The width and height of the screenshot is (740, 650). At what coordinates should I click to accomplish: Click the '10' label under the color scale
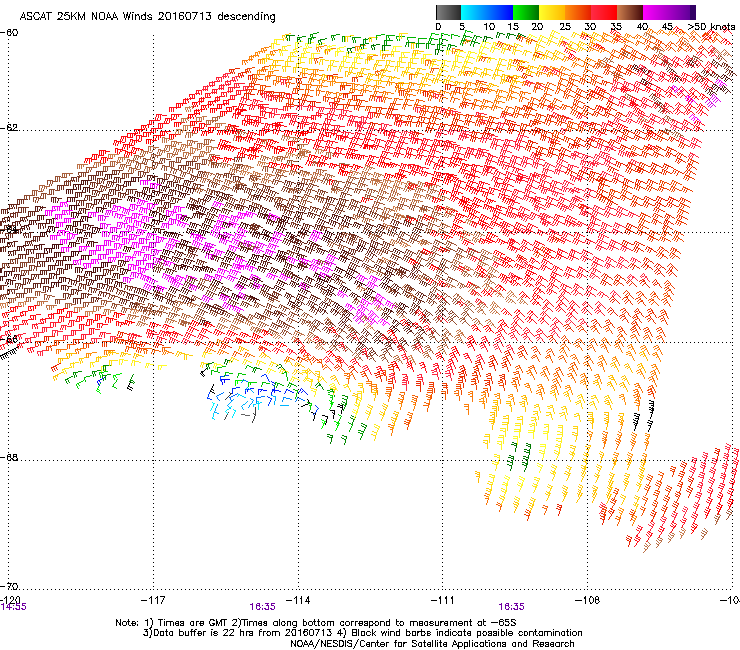(489, 26)
